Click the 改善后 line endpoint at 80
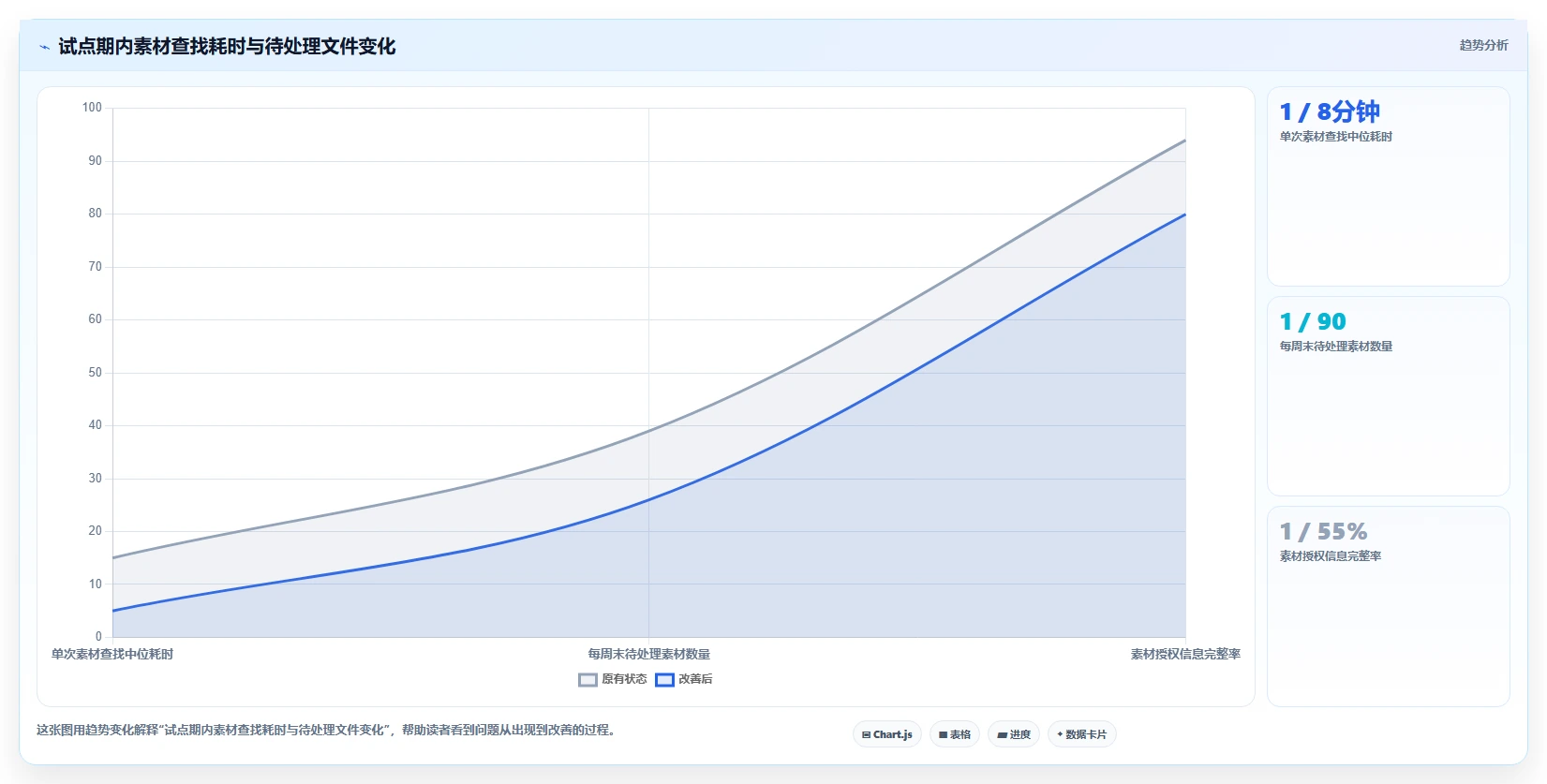 1185,214
